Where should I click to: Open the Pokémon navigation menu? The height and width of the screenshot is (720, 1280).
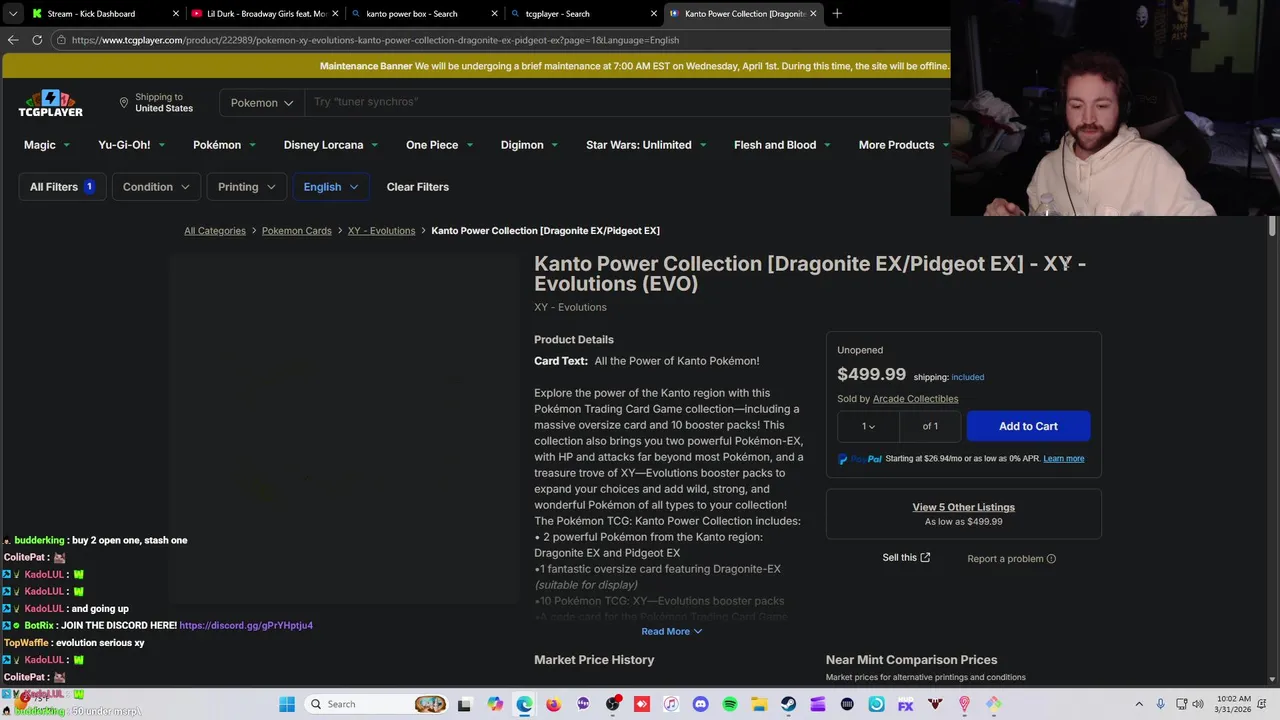coord(224,145)
